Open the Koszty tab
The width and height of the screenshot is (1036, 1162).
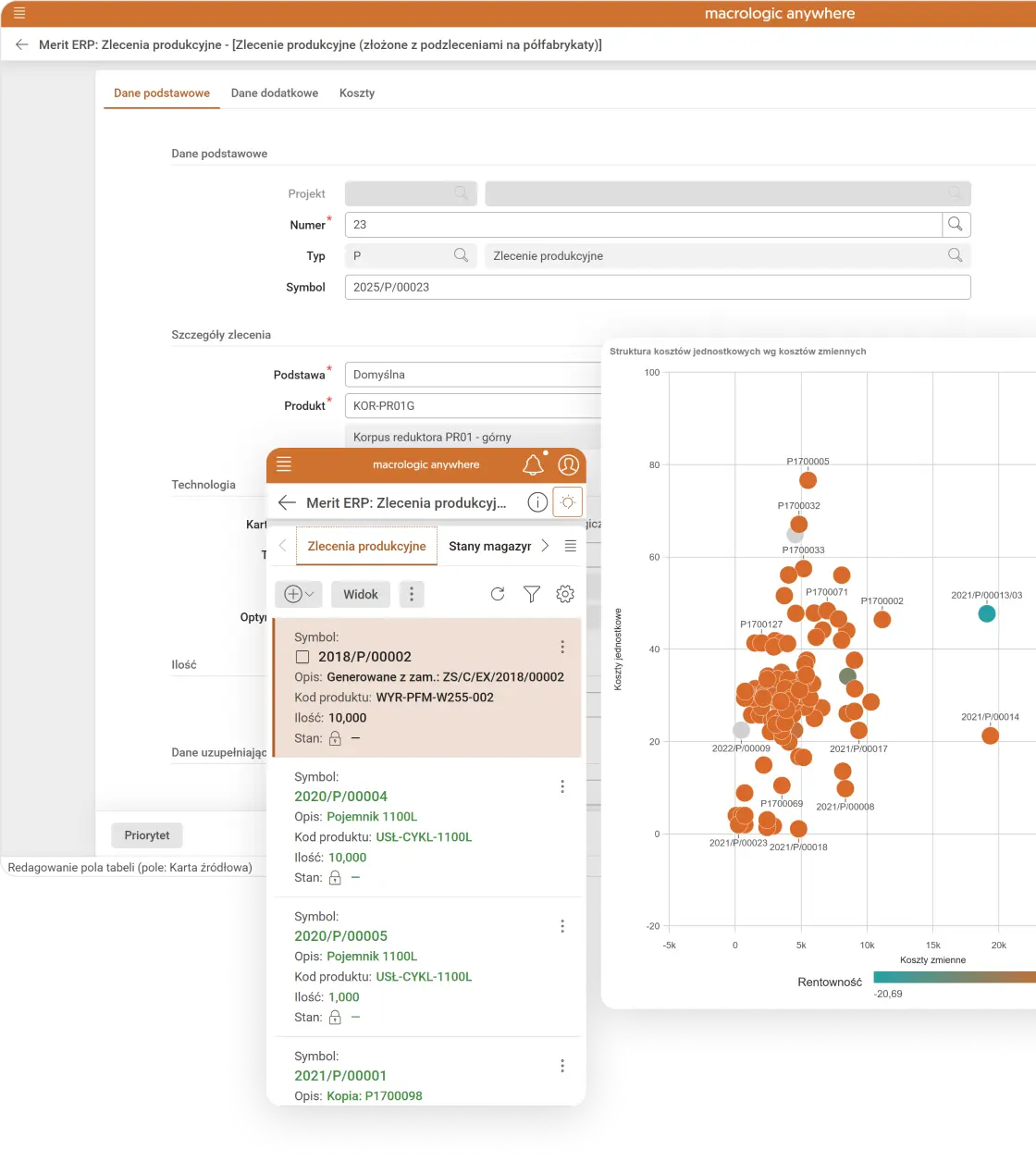(x=357, y=93)
